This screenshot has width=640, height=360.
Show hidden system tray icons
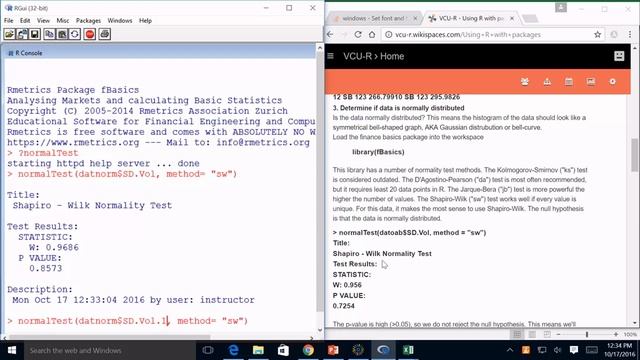(510, 350)
